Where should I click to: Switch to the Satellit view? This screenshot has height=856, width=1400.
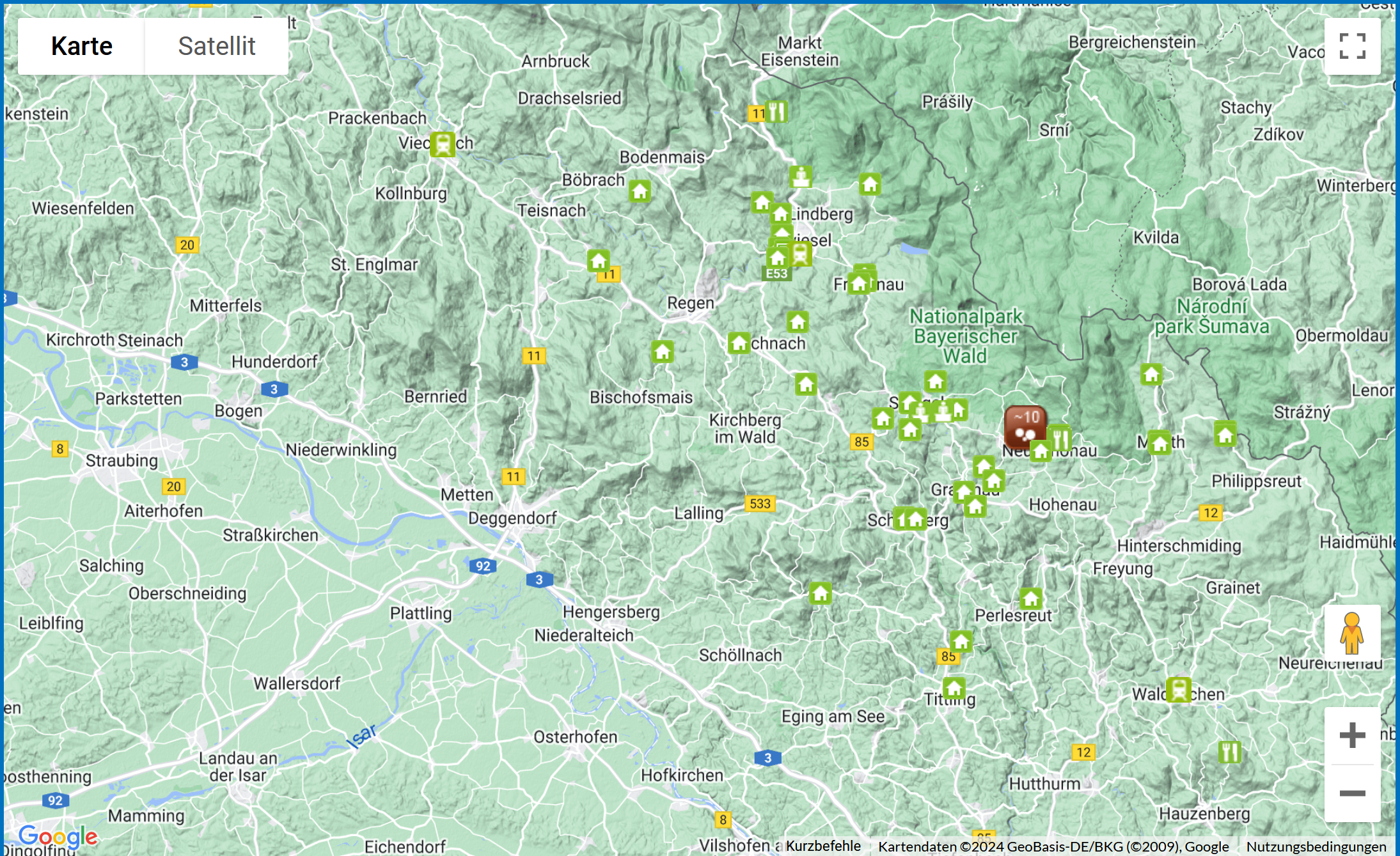point(217,46)
